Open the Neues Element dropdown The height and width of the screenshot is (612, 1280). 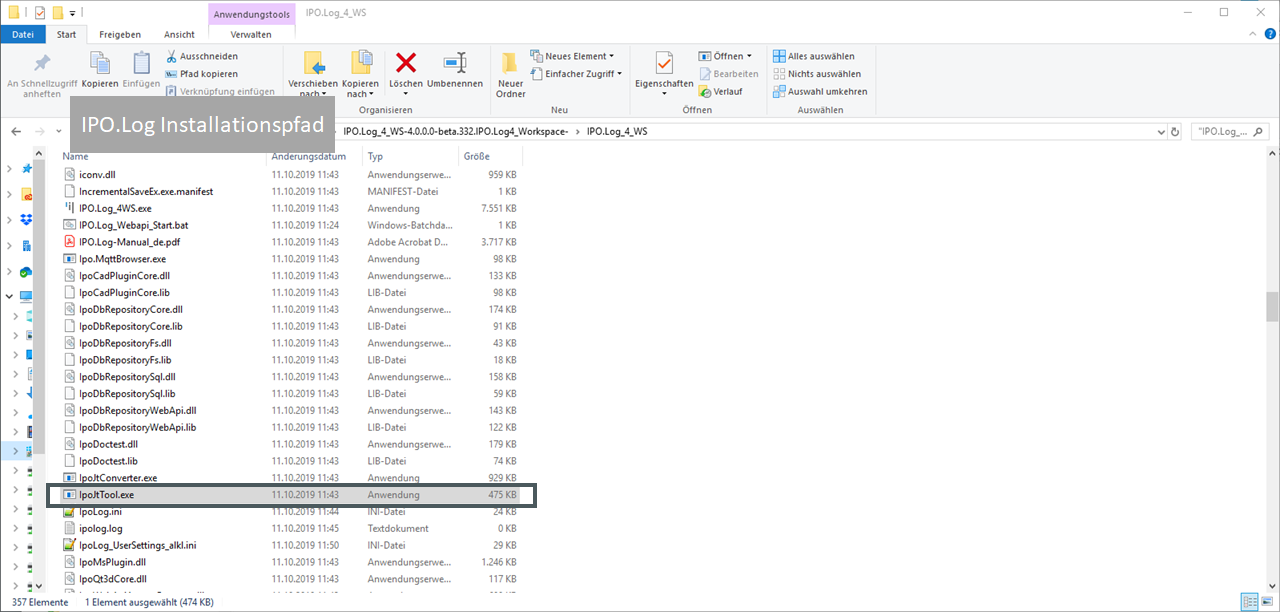click(572, 56)
